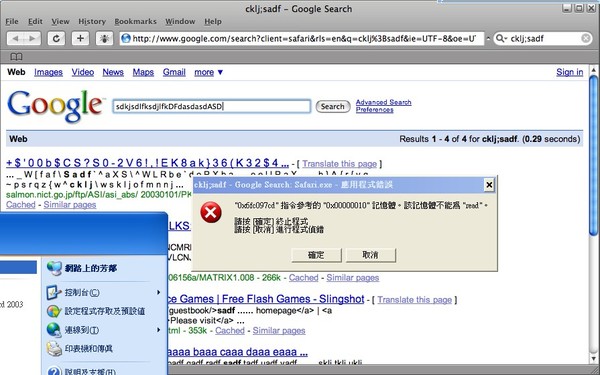Open the File menu
The image size is (600, 375).
tap(12, 21)
